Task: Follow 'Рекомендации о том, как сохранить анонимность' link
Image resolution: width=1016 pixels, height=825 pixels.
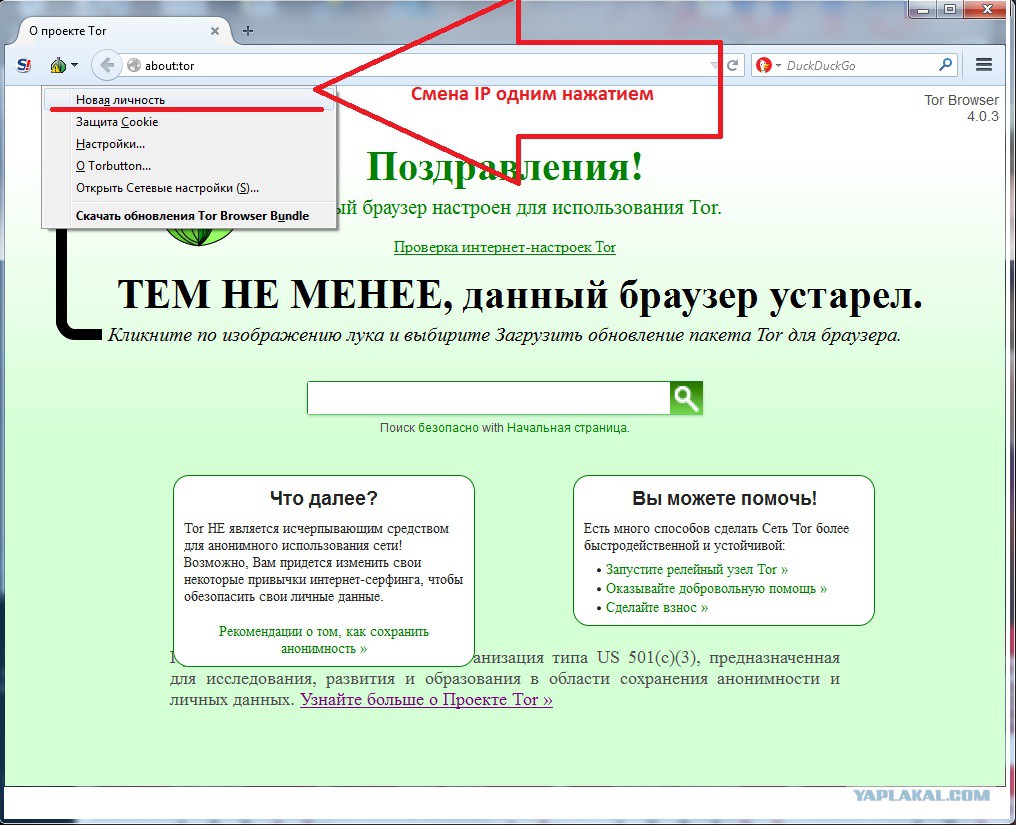Action: point(323,640)
